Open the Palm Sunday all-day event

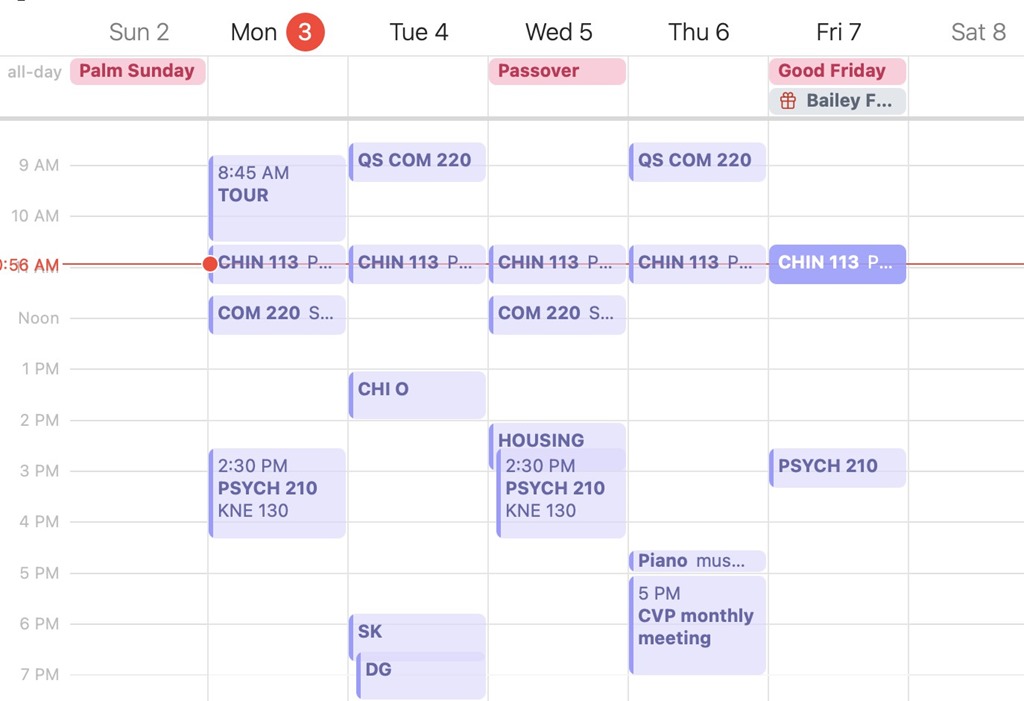coord(138,71)
